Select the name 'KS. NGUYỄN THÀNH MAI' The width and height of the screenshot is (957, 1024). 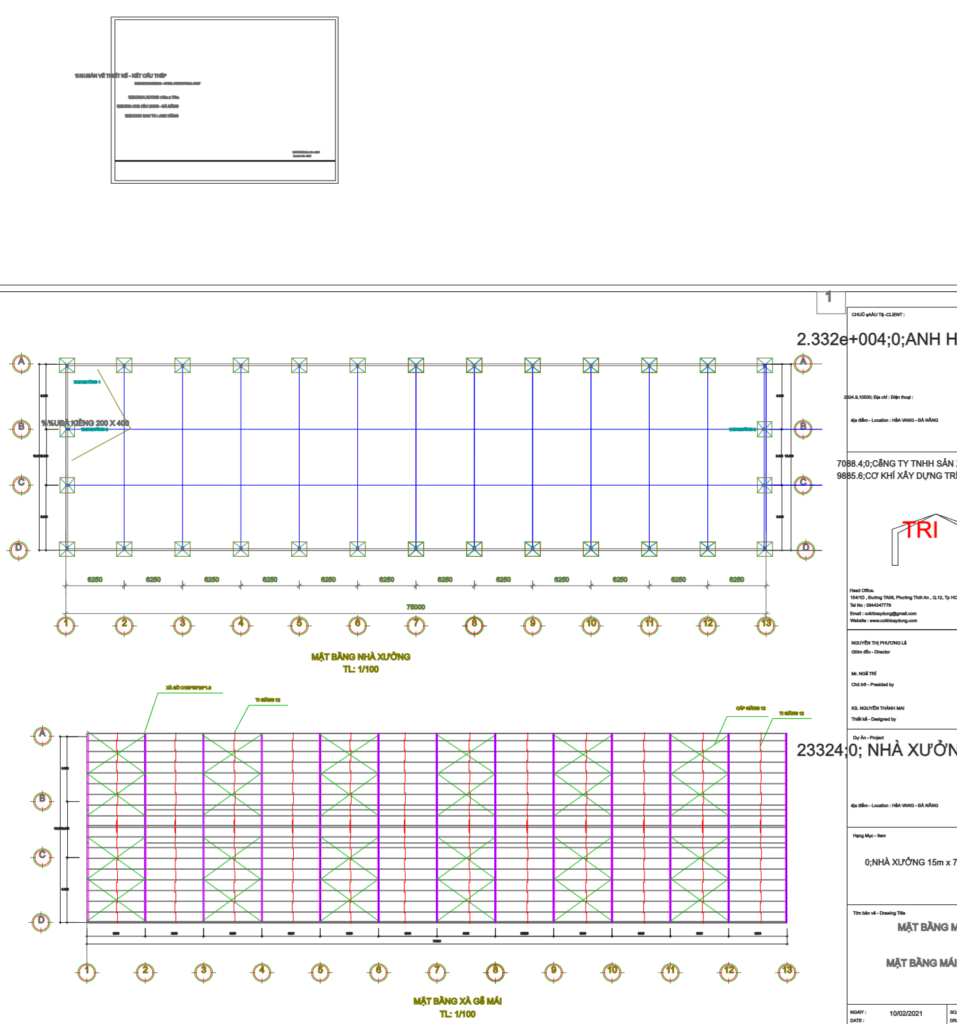pos(877,708)
